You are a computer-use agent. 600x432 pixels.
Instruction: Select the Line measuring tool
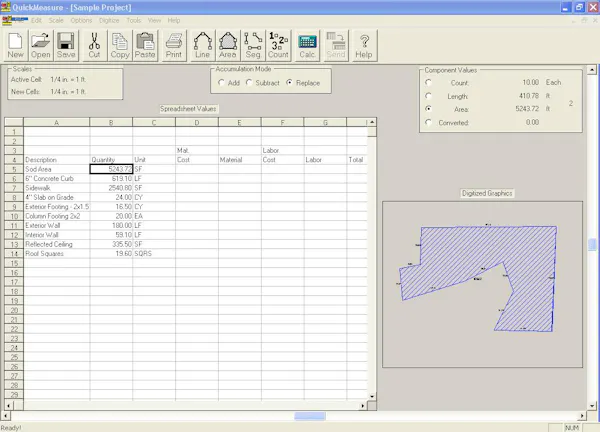[x=202, y=46]
